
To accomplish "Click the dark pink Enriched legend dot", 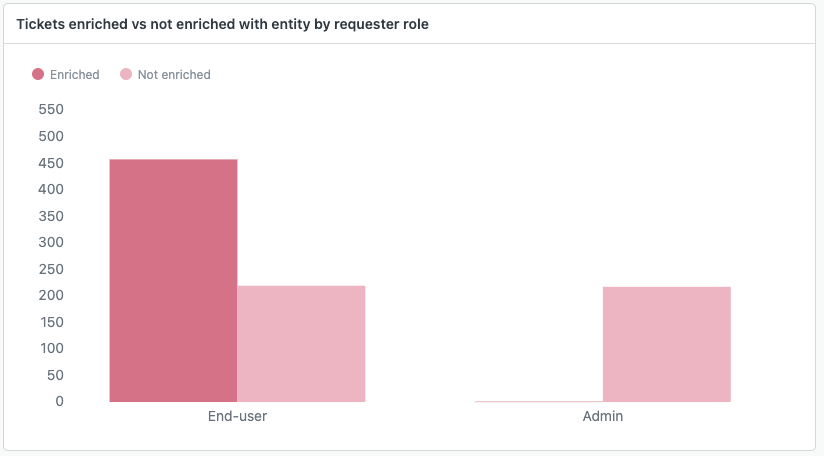I will [38, 74].
